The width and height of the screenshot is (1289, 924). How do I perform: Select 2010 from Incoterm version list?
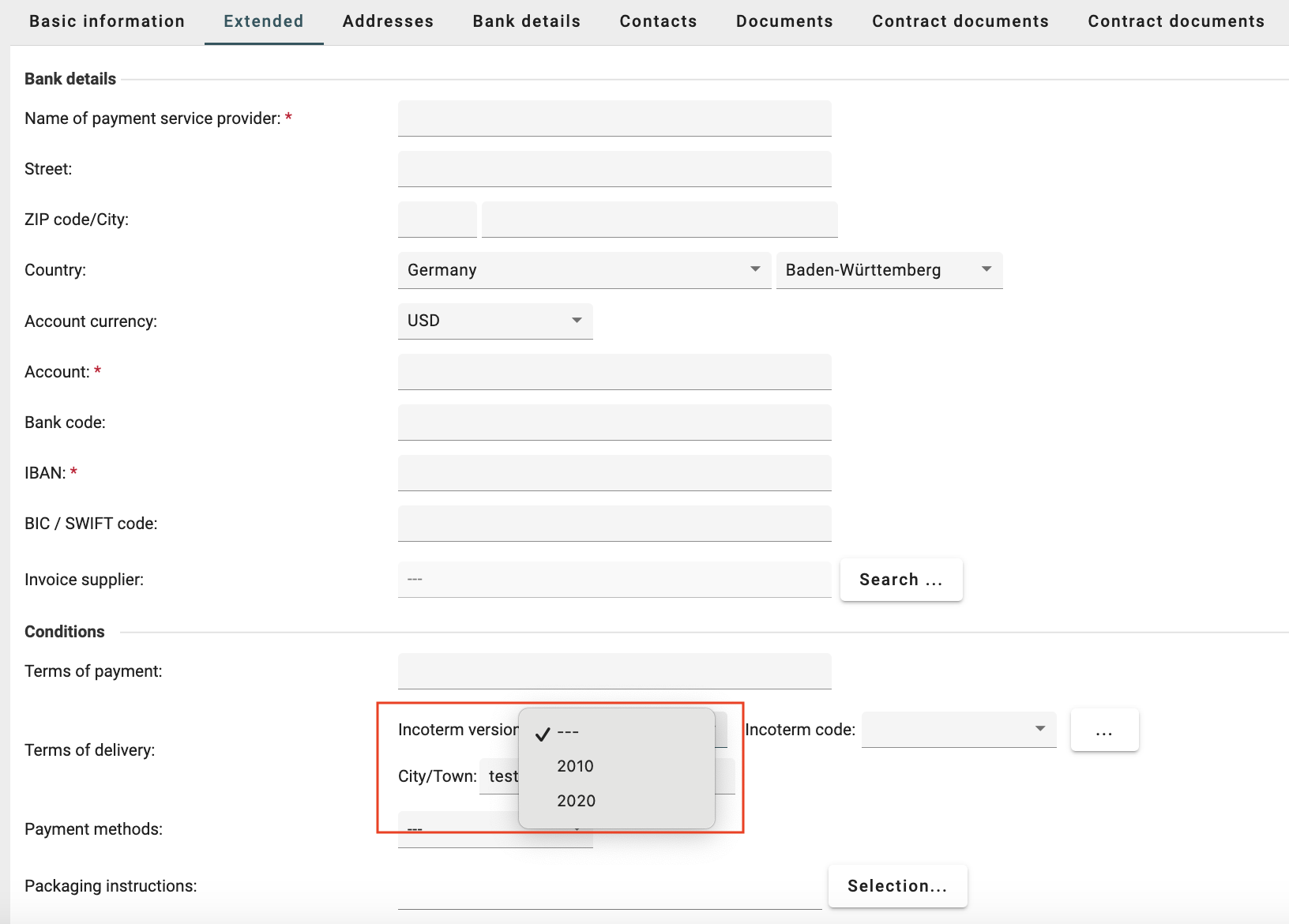(x=575, y=766)
